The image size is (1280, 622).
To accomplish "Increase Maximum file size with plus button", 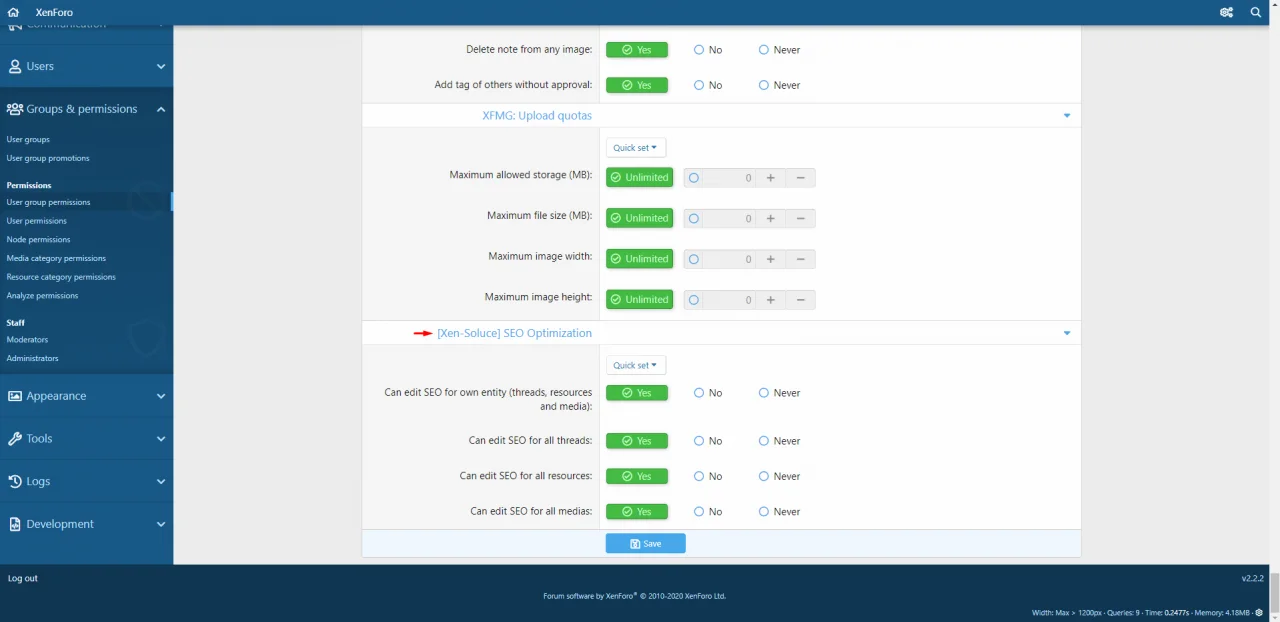I will [770, 218].
